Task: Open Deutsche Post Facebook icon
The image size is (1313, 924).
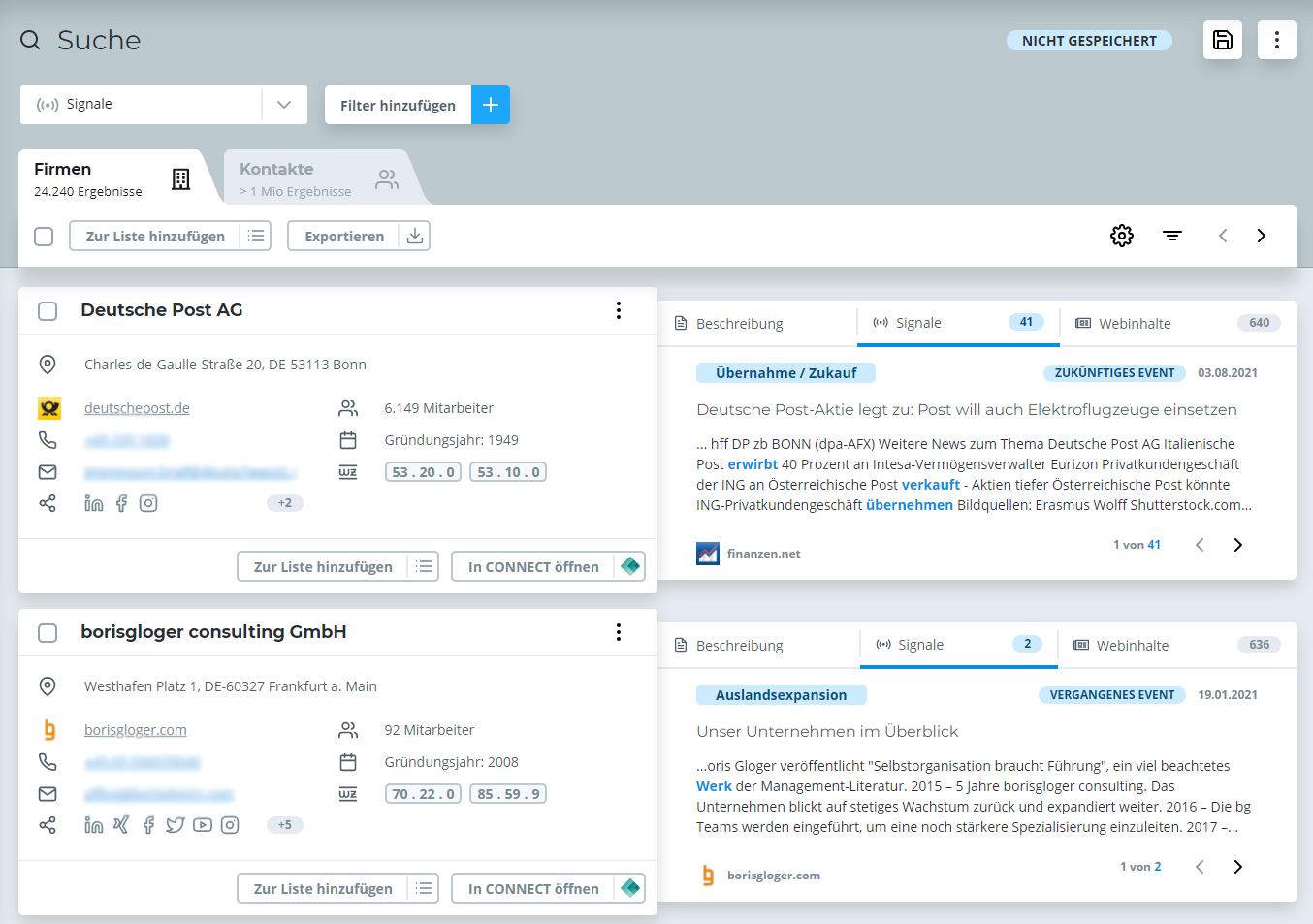Action: pos(121,503)
